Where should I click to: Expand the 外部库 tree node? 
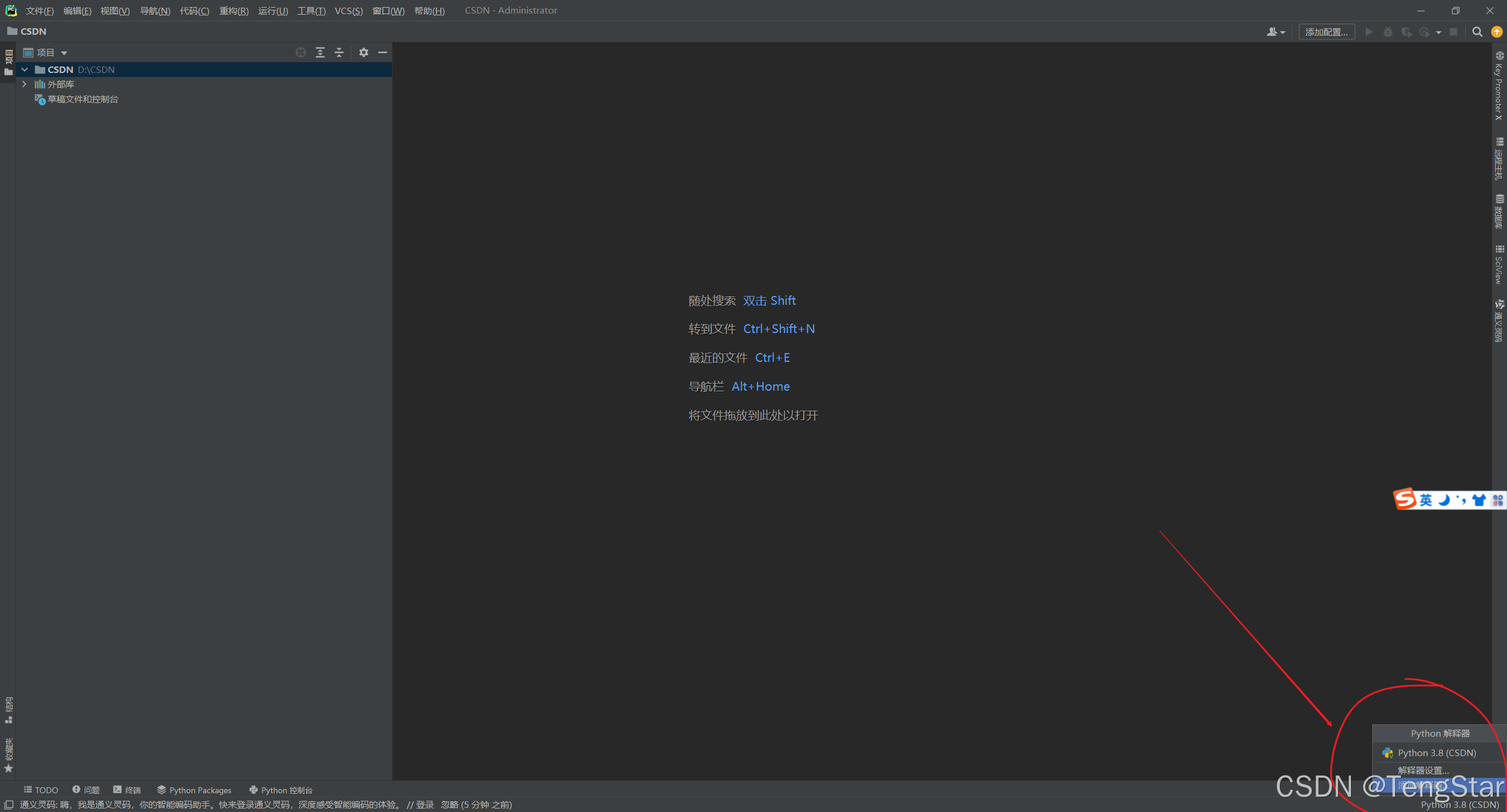coord(24,84)
